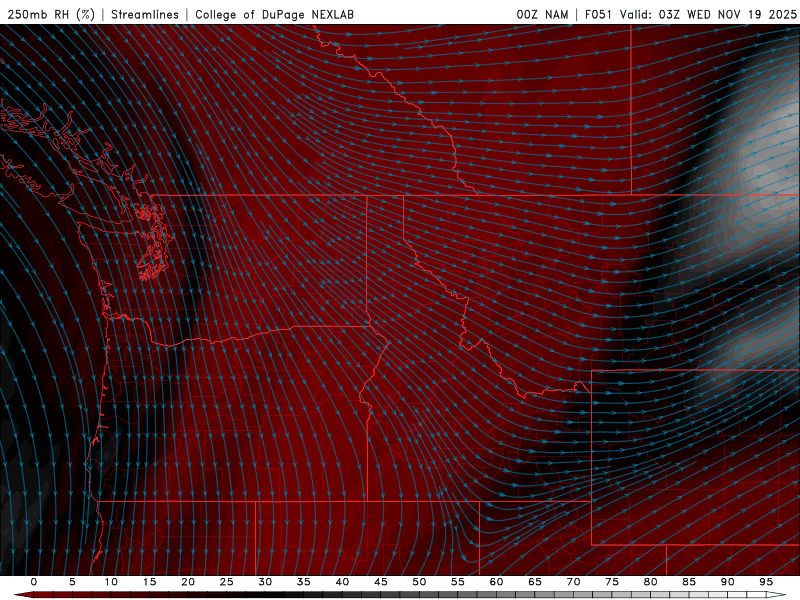
Task: Click the 'Streamlines' label in header
Action: 145,14
